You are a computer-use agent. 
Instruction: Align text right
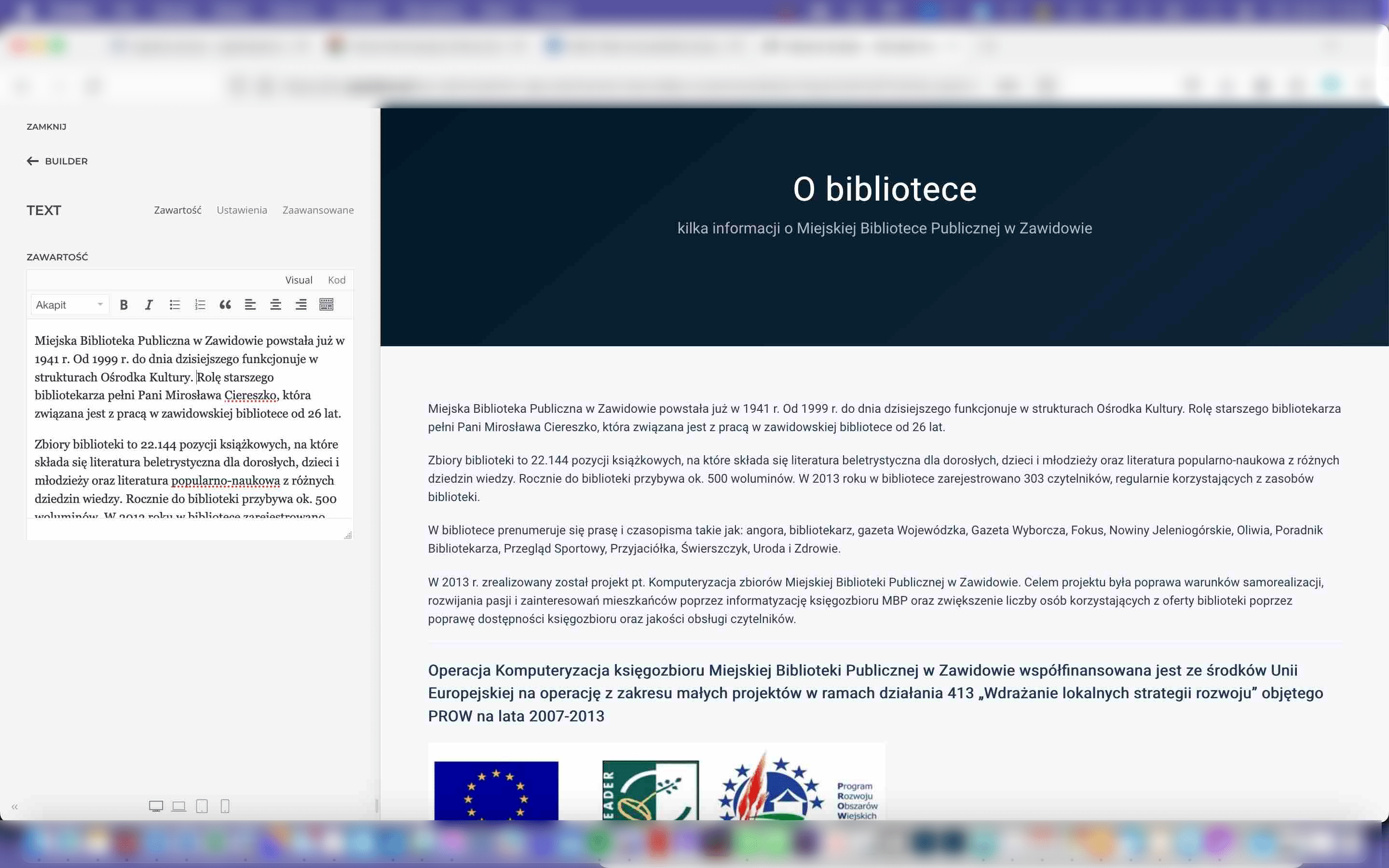click(x=301, y=305)
